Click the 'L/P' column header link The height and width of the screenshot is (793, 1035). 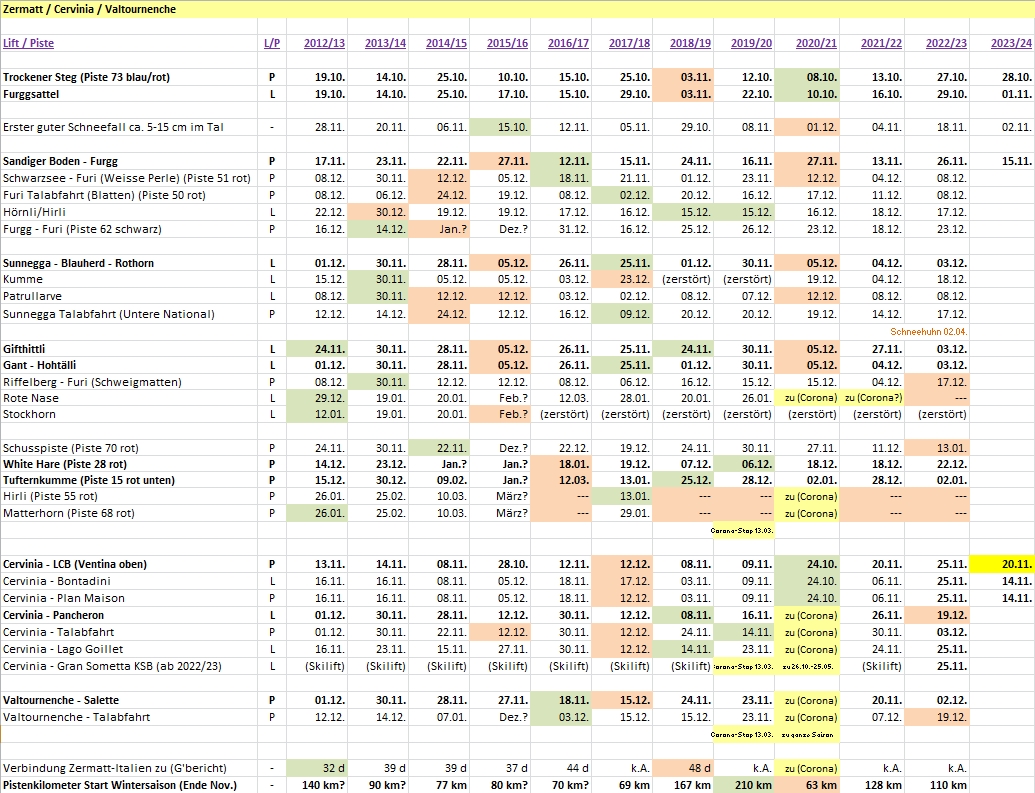point(271,43)
